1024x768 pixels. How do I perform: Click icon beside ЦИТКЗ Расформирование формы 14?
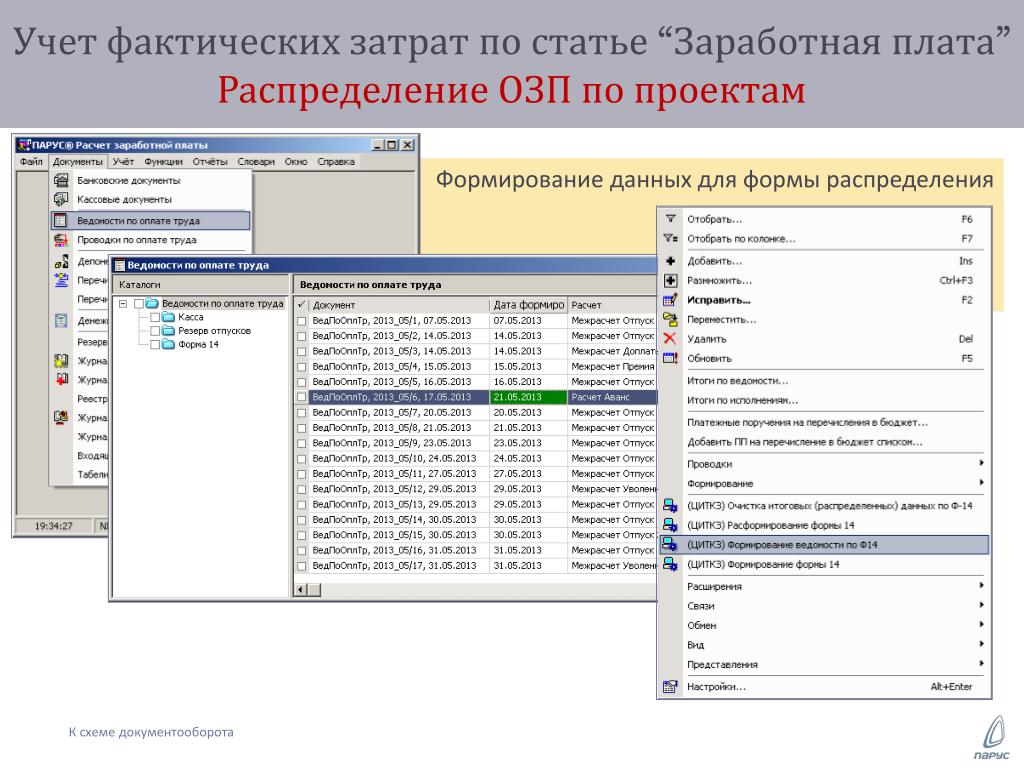(x=670, y=525)
